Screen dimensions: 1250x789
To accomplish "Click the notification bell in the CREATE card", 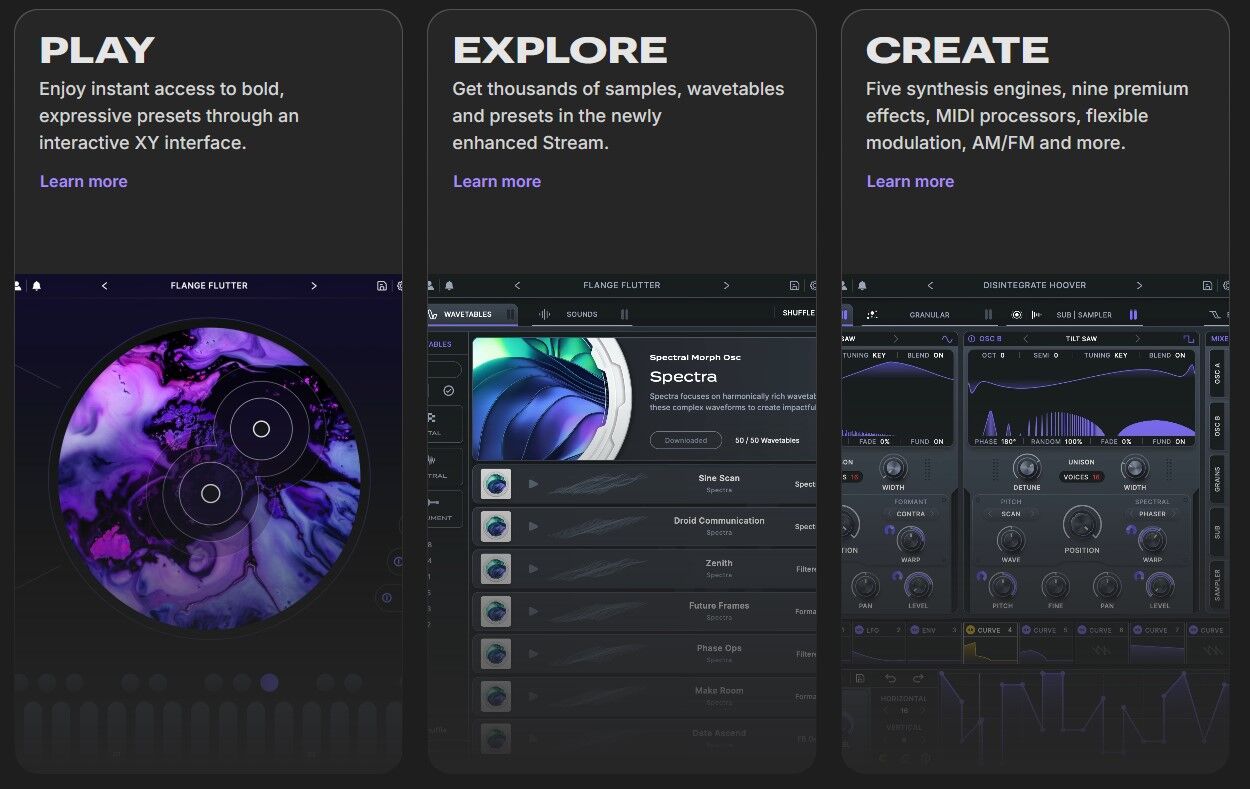I will tap(862, 286).
